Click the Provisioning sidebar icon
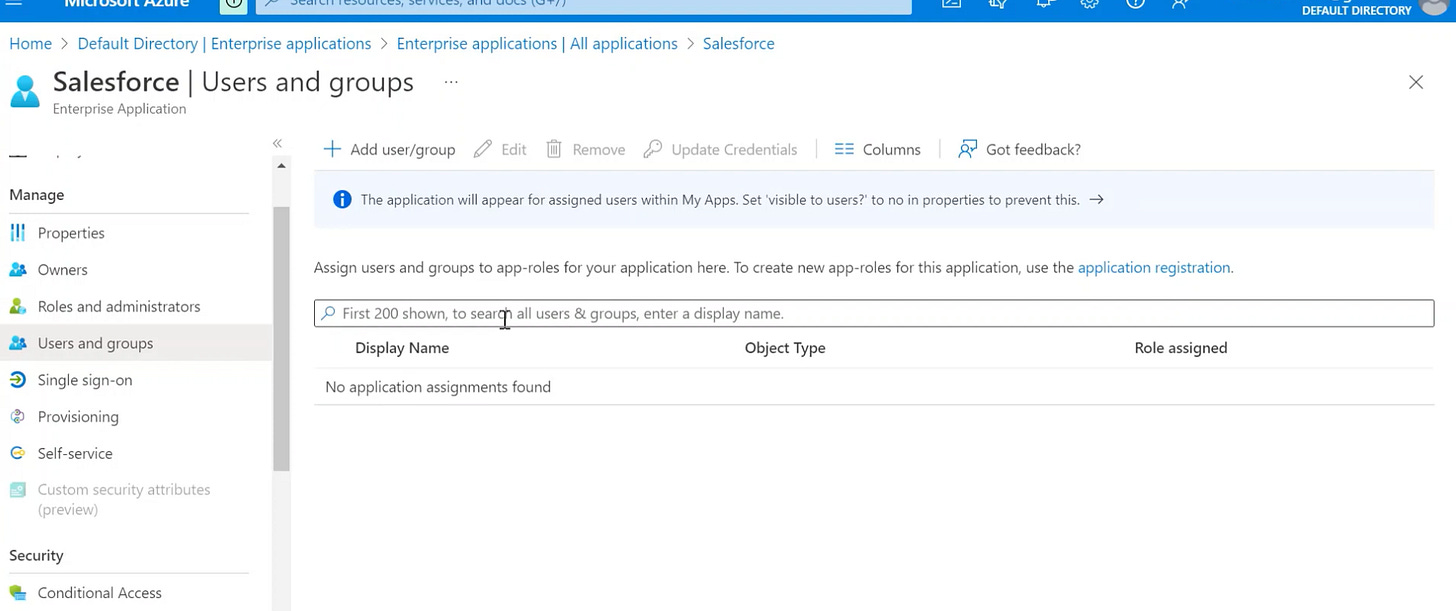 (18, 416)
